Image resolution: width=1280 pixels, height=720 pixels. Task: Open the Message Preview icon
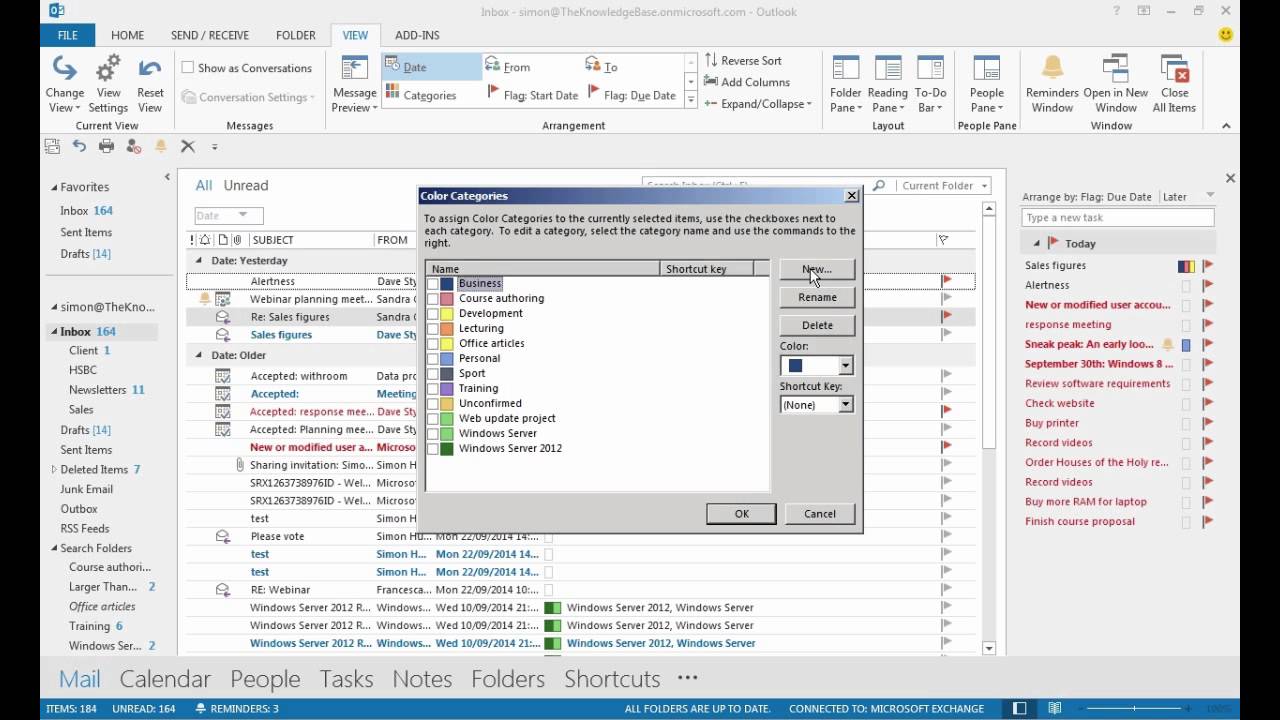pyautogui.click(x=354, y=68)
